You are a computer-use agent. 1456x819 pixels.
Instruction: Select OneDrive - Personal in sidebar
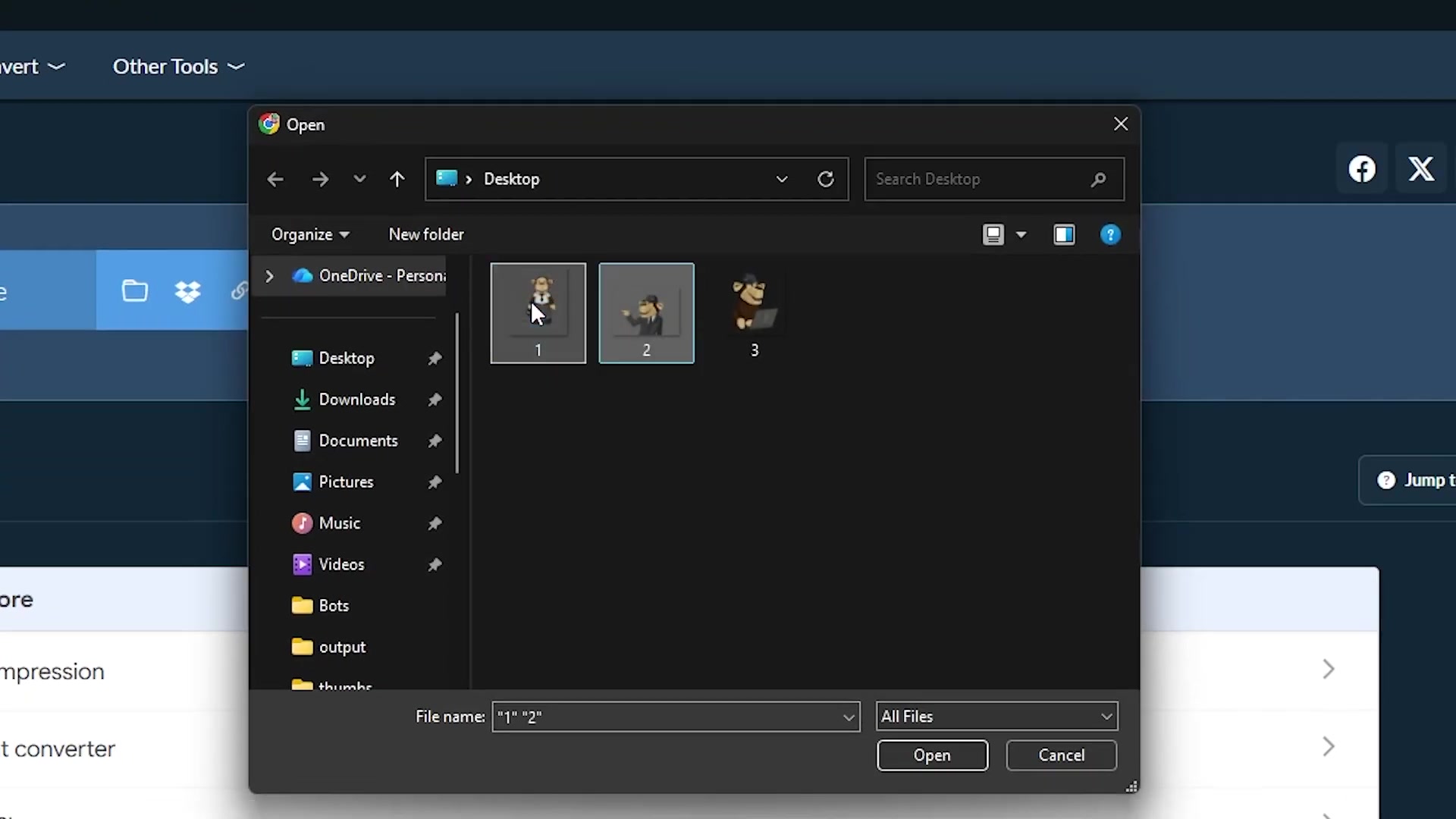pos(370,276)
